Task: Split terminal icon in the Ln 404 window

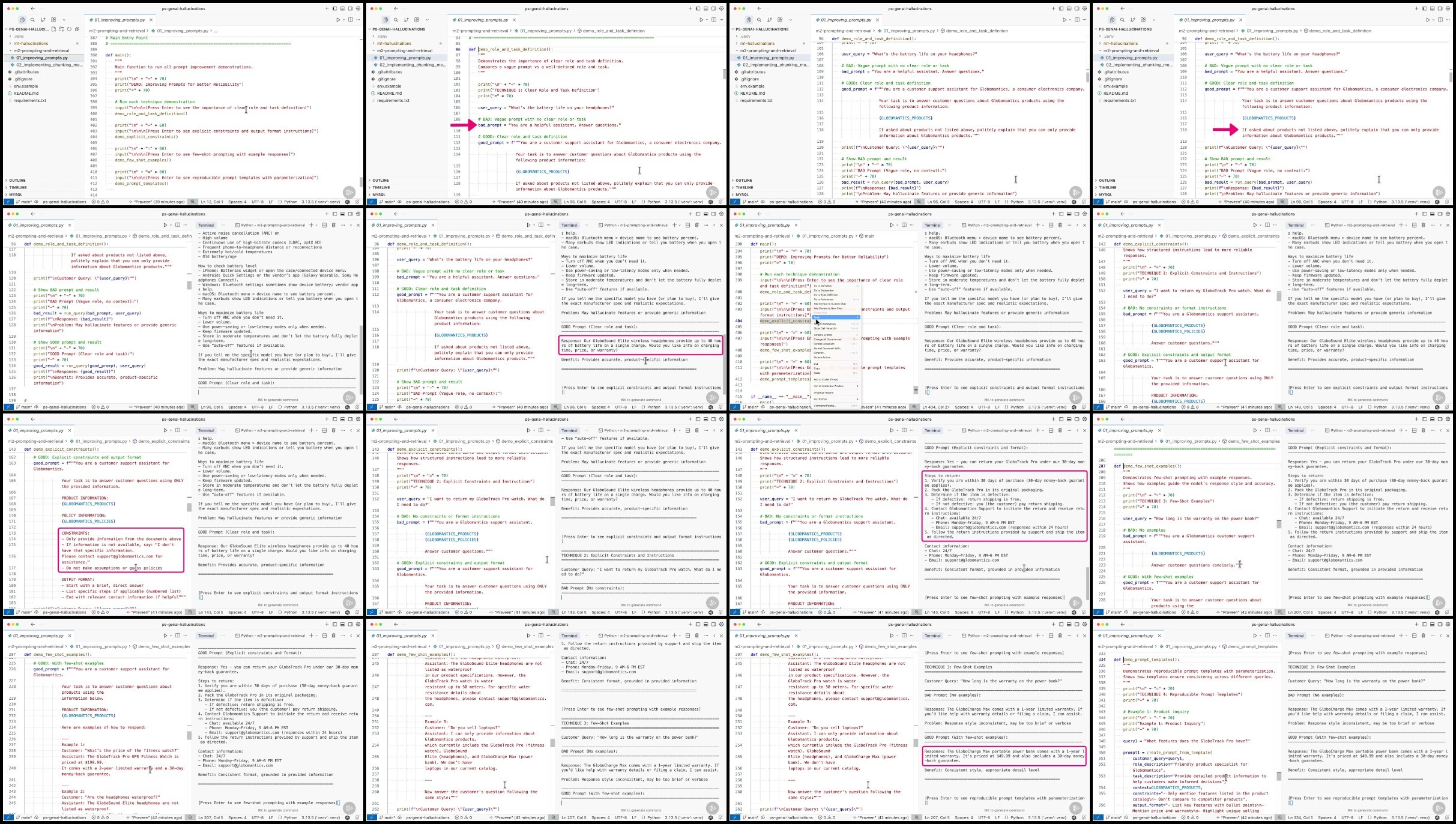Action: 1051,225
